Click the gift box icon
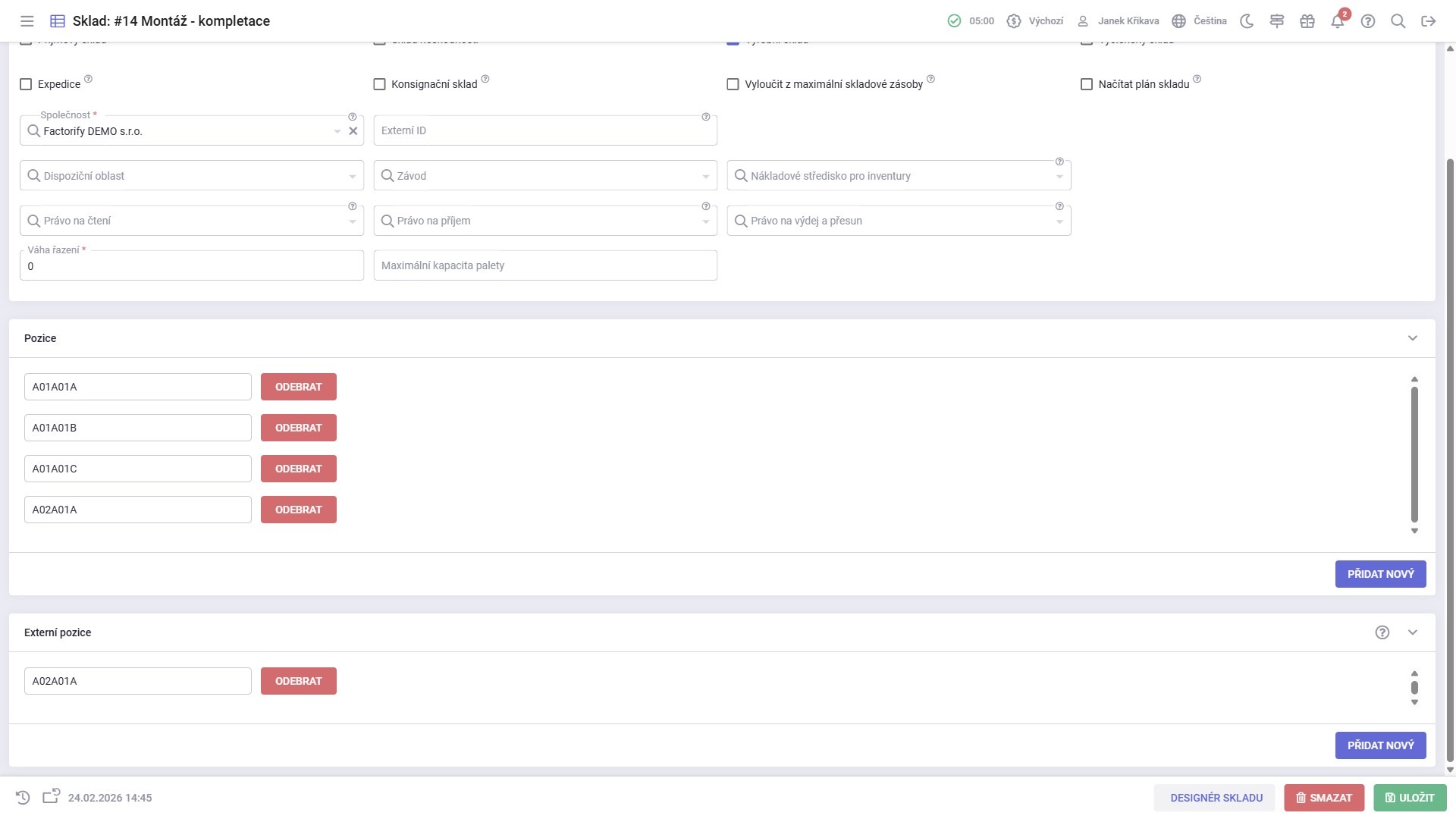The image size is (1456, 819). [x=1307, y=21]
